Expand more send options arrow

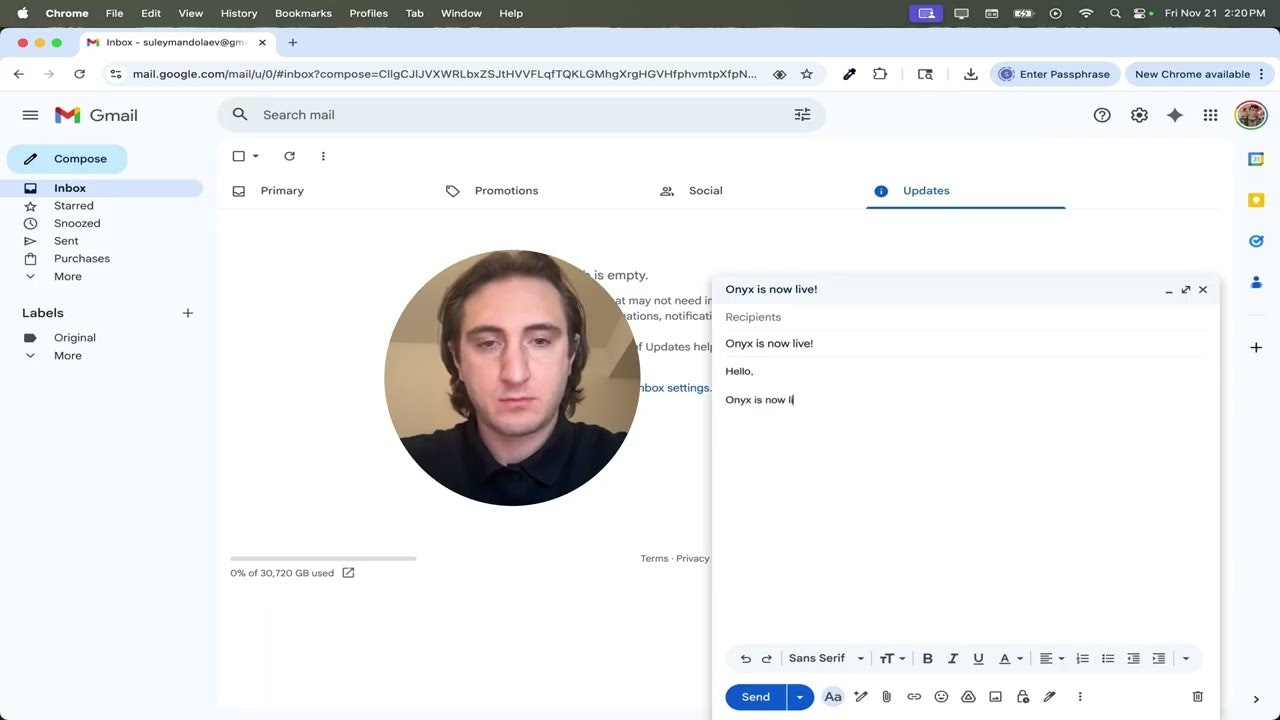[800, 697]
